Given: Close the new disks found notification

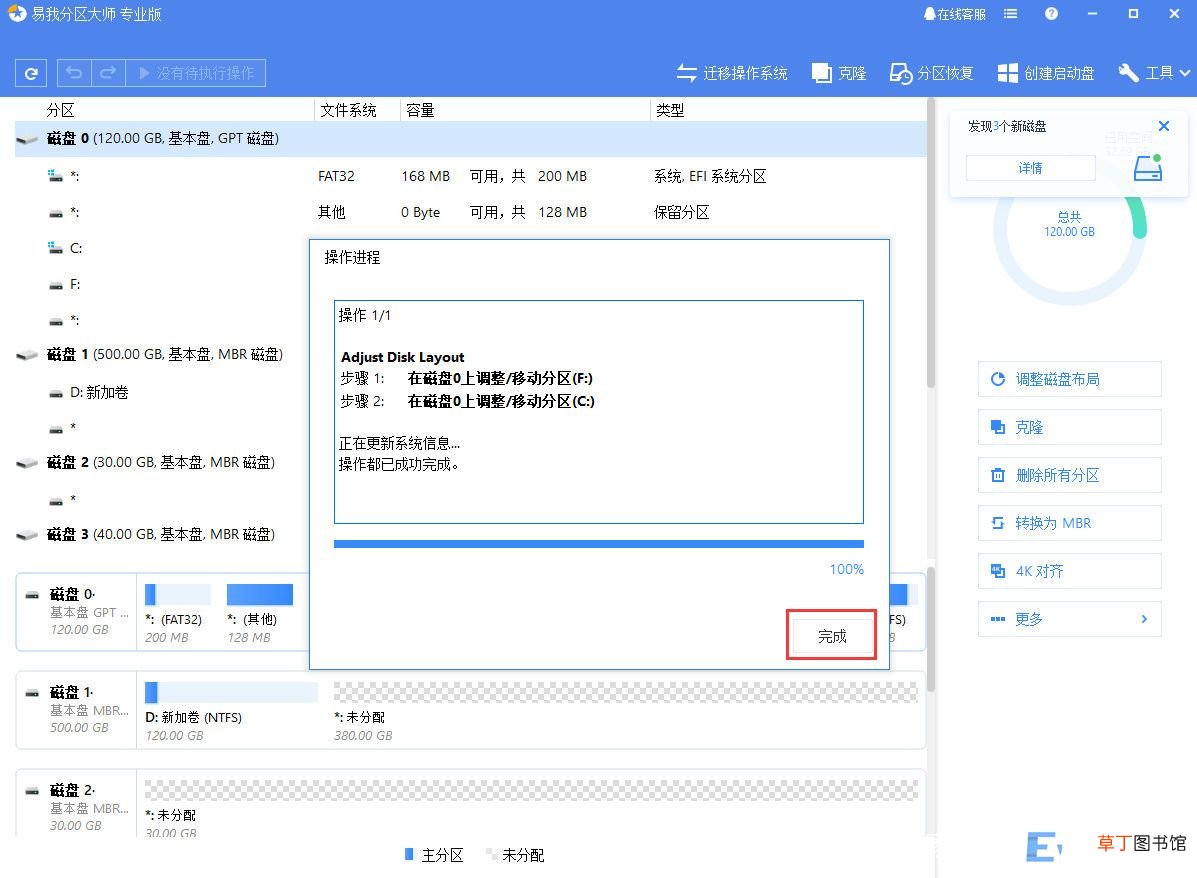Looking at the screenshot, I should point(1163,126).
